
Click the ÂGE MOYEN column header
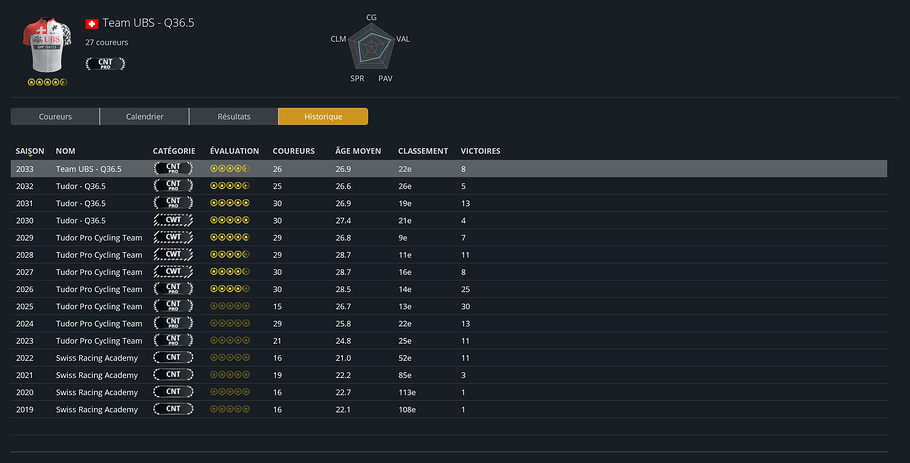[x=358, y=151]
